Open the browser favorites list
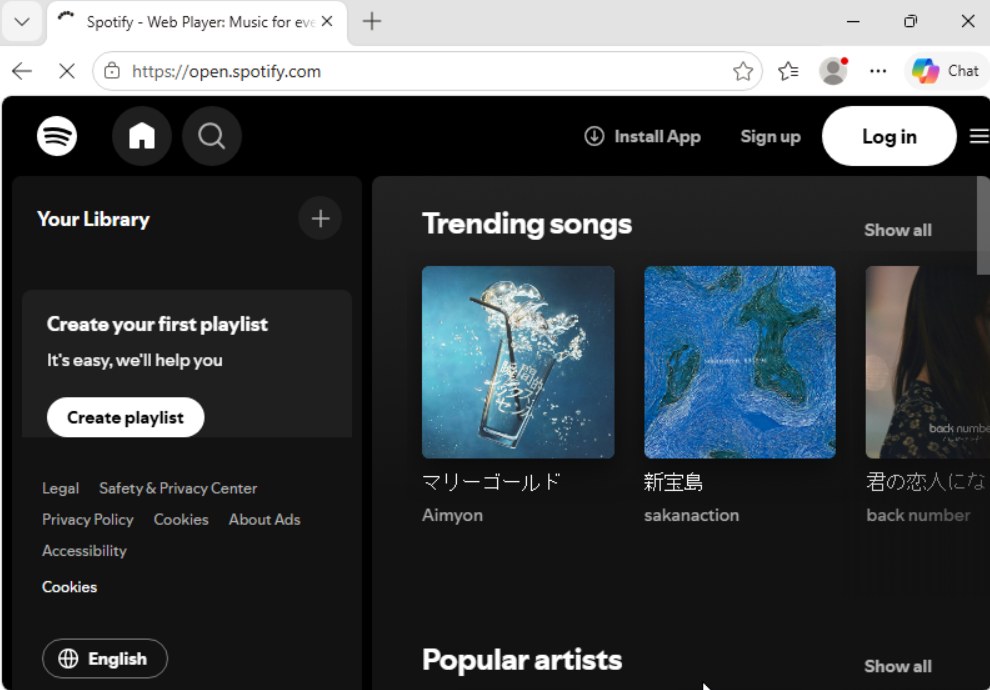990x690 pixels. (x=788, y=71)
